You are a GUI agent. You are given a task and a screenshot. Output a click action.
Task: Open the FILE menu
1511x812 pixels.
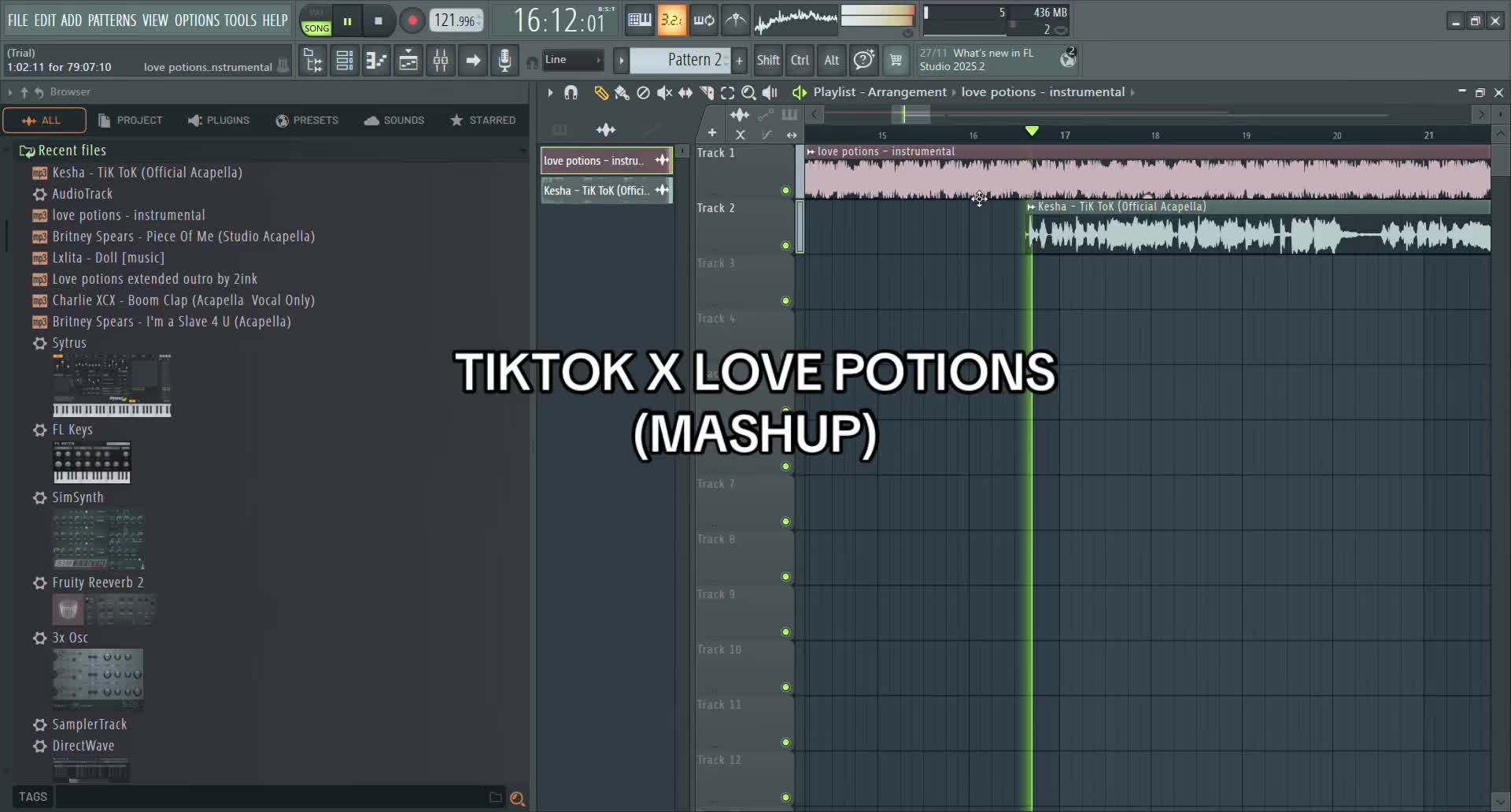tap(17, 20)
